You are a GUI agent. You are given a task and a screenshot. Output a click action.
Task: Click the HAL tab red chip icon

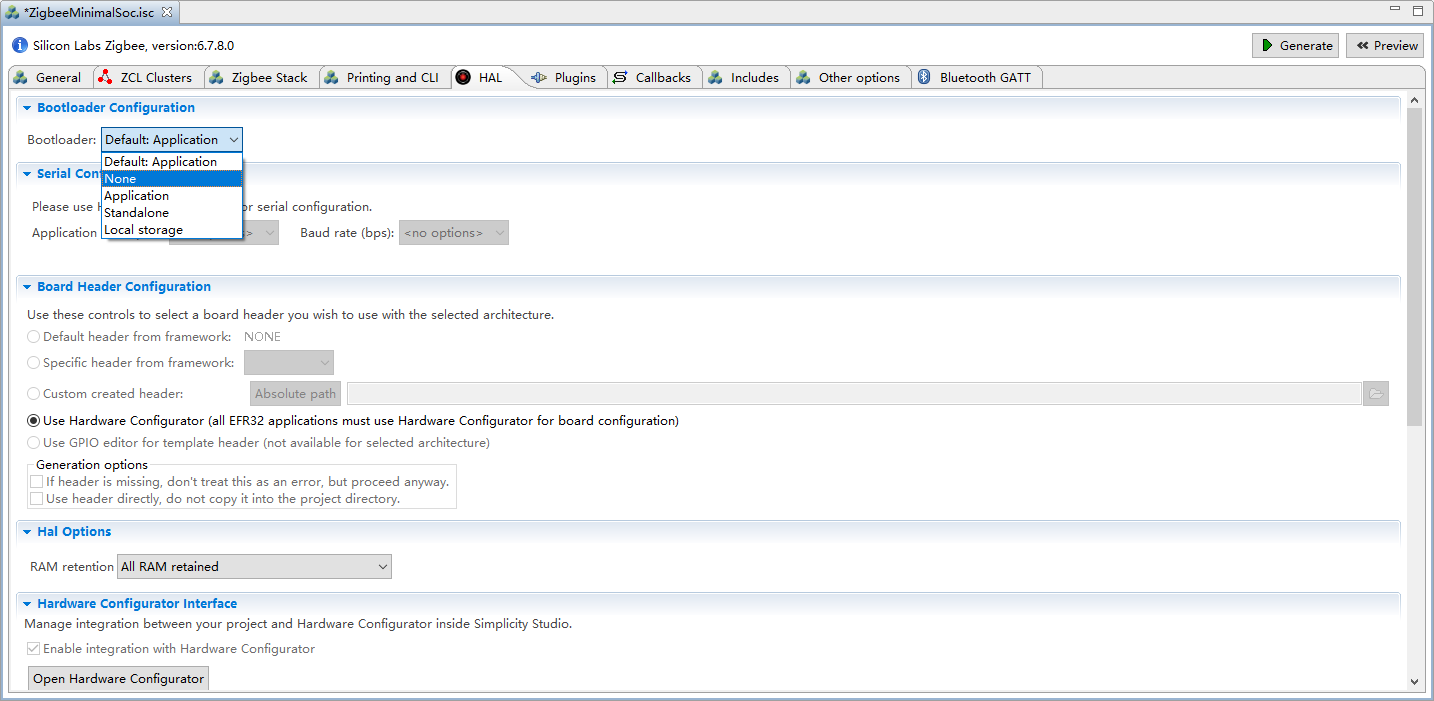pyautogui.click(x=463, y=77)
